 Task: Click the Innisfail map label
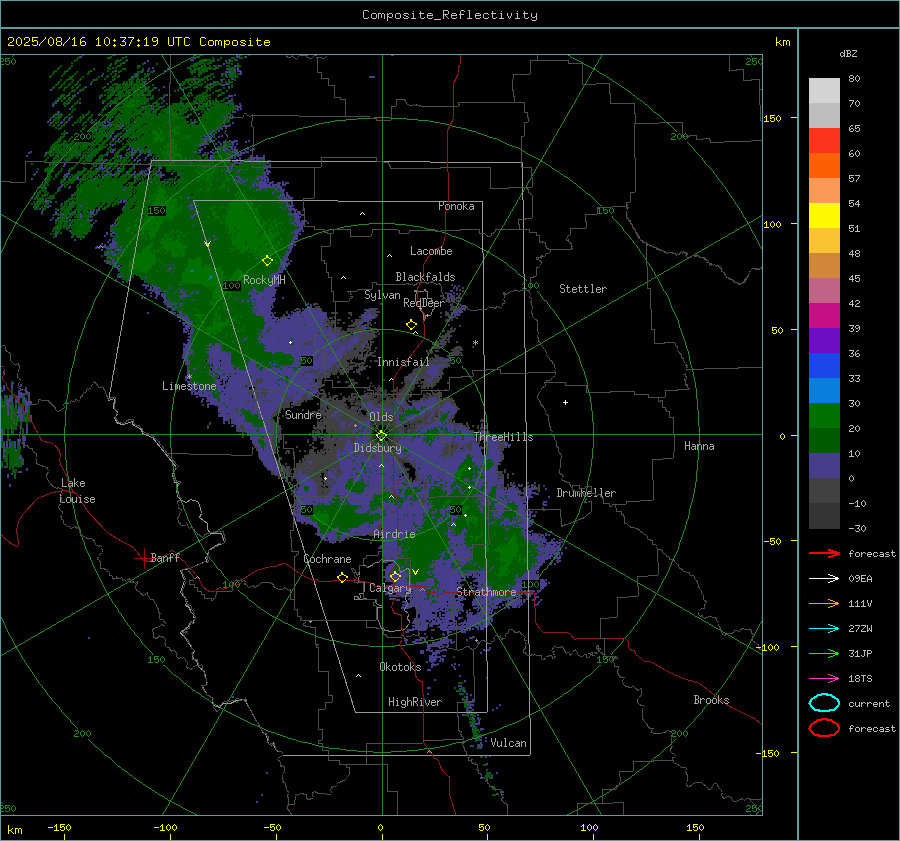point(403,362)
